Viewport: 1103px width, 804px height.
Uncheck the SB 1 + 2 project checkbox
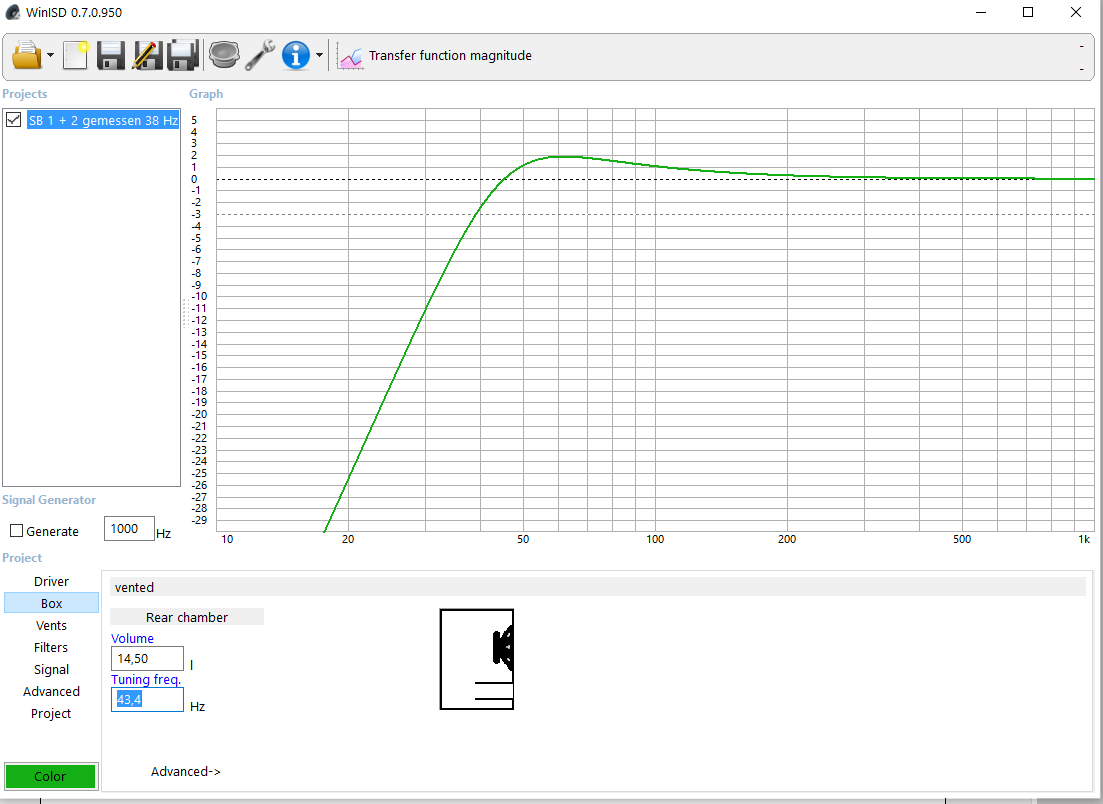(13, 120)
